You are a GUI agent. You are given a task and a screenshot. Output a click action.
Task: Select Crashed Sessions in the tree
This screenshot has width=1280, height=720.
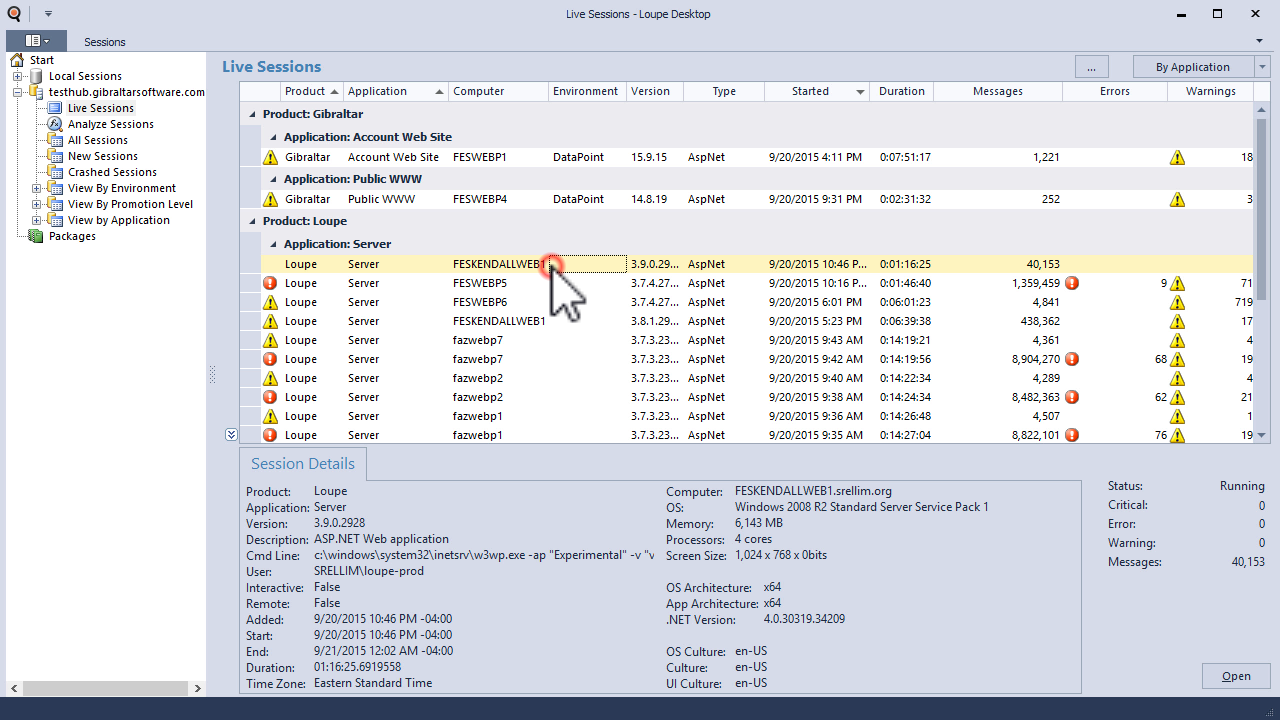pos(112,172)
